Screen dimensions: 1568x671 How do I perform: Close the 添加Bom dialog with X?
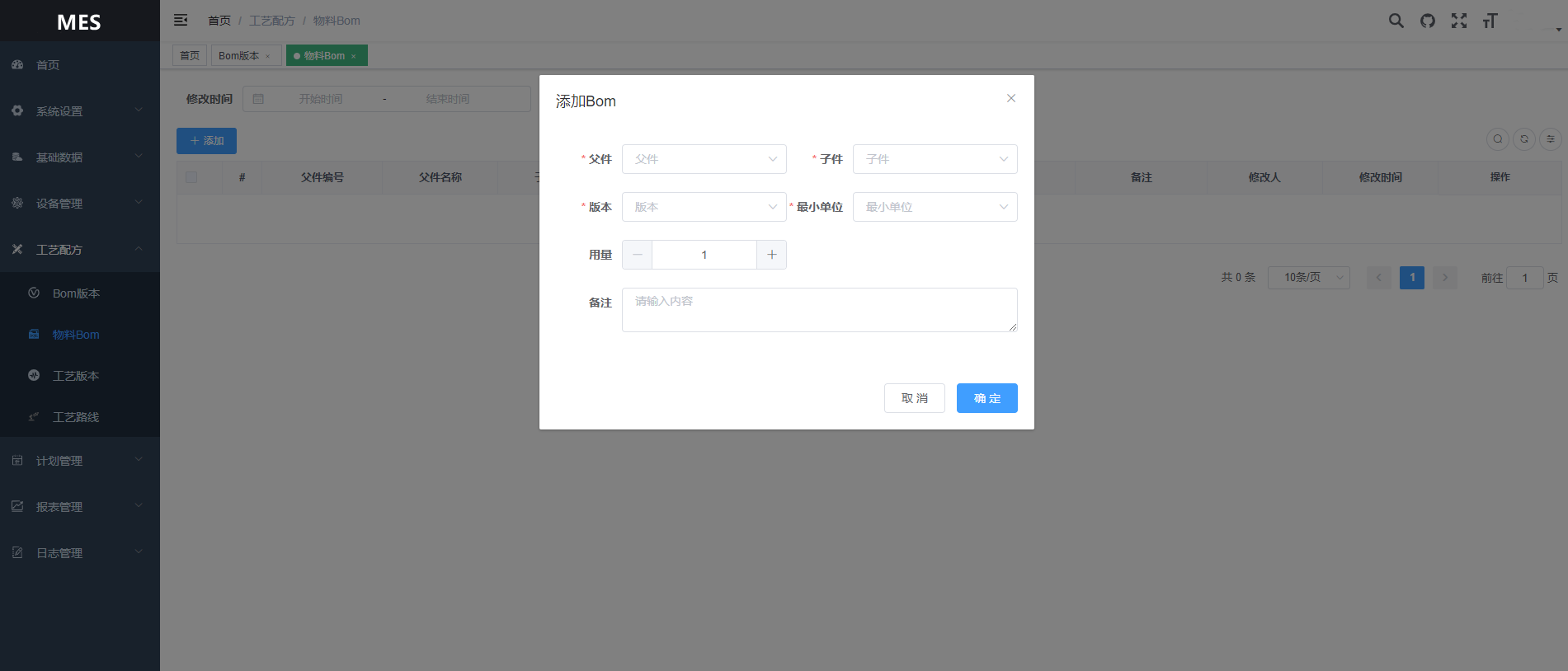point(1011,98)
